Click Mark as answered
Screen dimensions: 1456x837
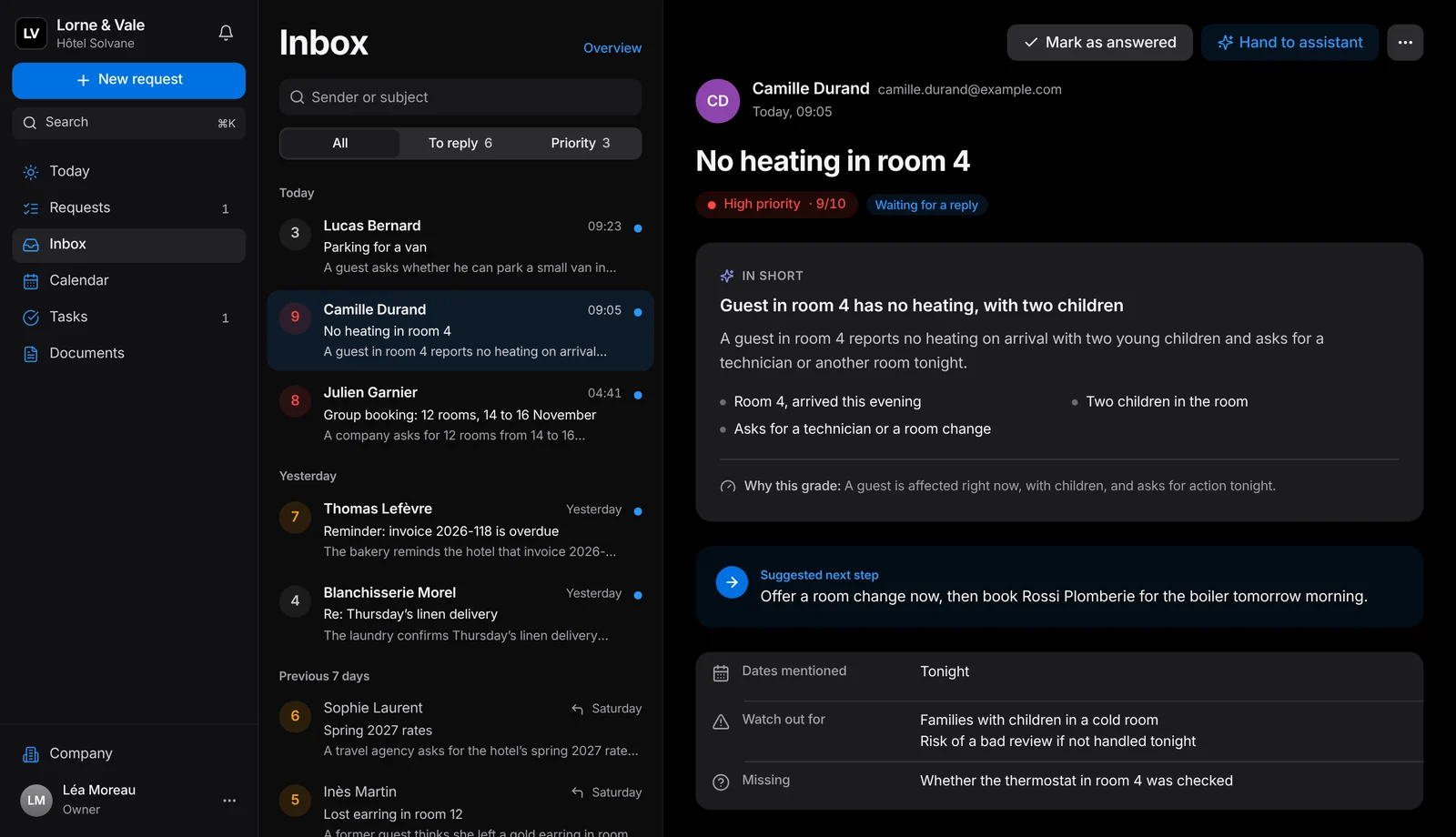coord(1099,43)
